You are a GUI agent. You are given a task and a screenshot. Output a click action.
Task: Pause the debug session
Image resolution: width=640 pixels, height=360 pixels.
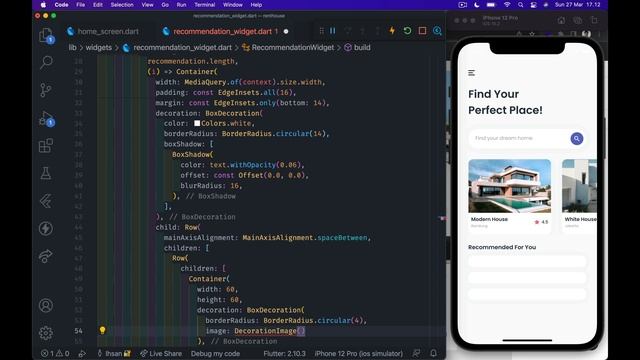click(x=333, y=31)
